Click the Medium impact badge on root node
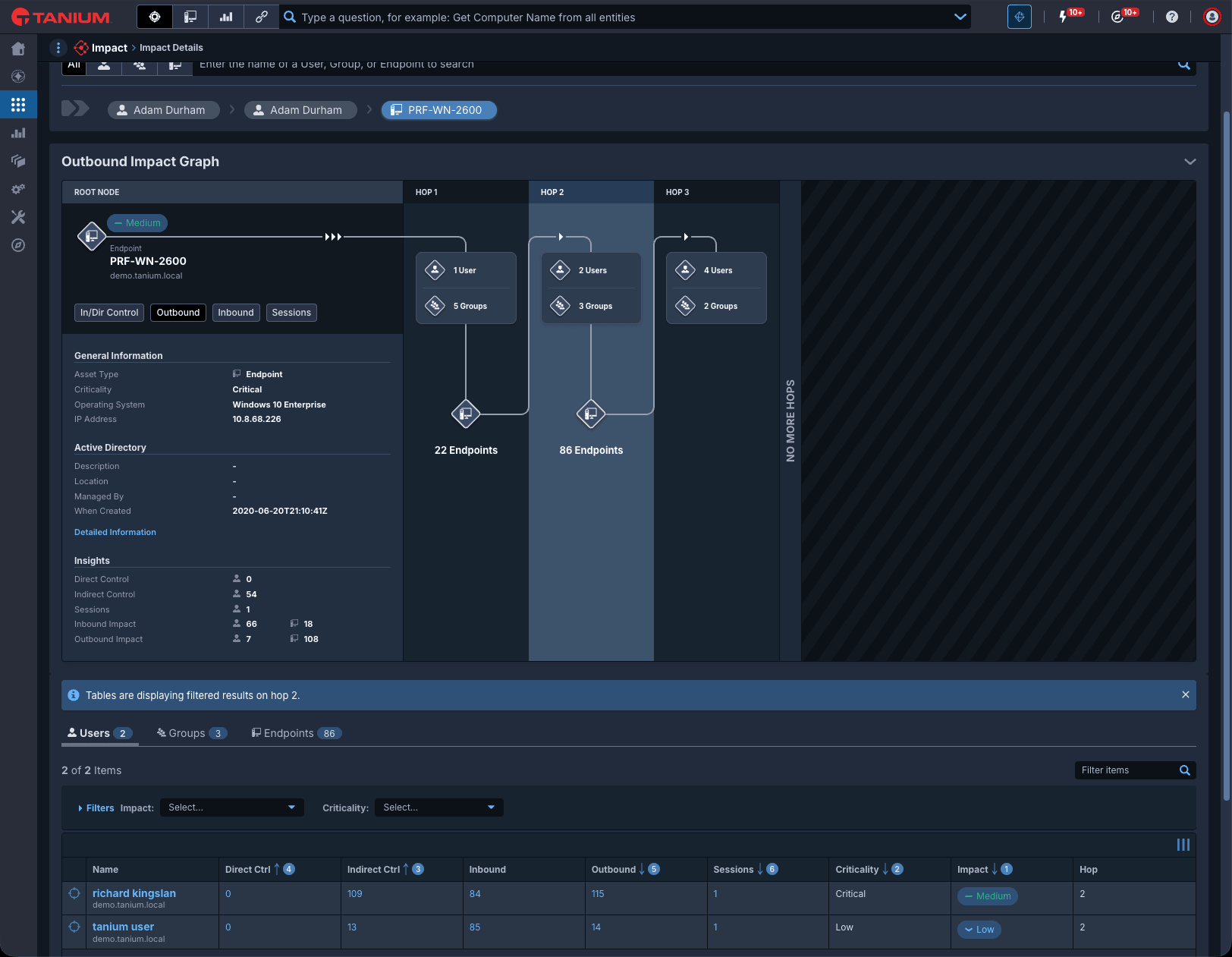Image resolution: width=1232 pixels, height=957 pixels. 137,223
